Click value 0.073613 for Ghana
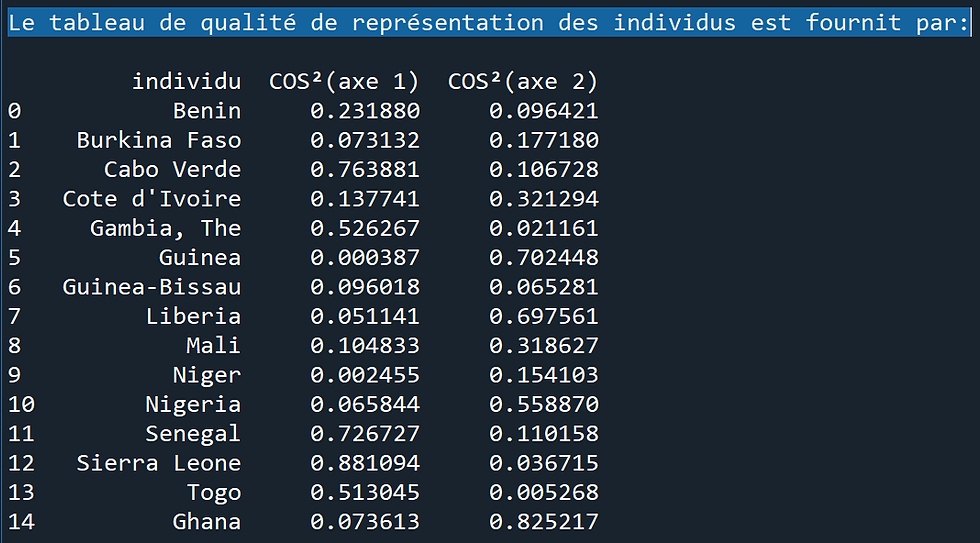 click(365, 522)
